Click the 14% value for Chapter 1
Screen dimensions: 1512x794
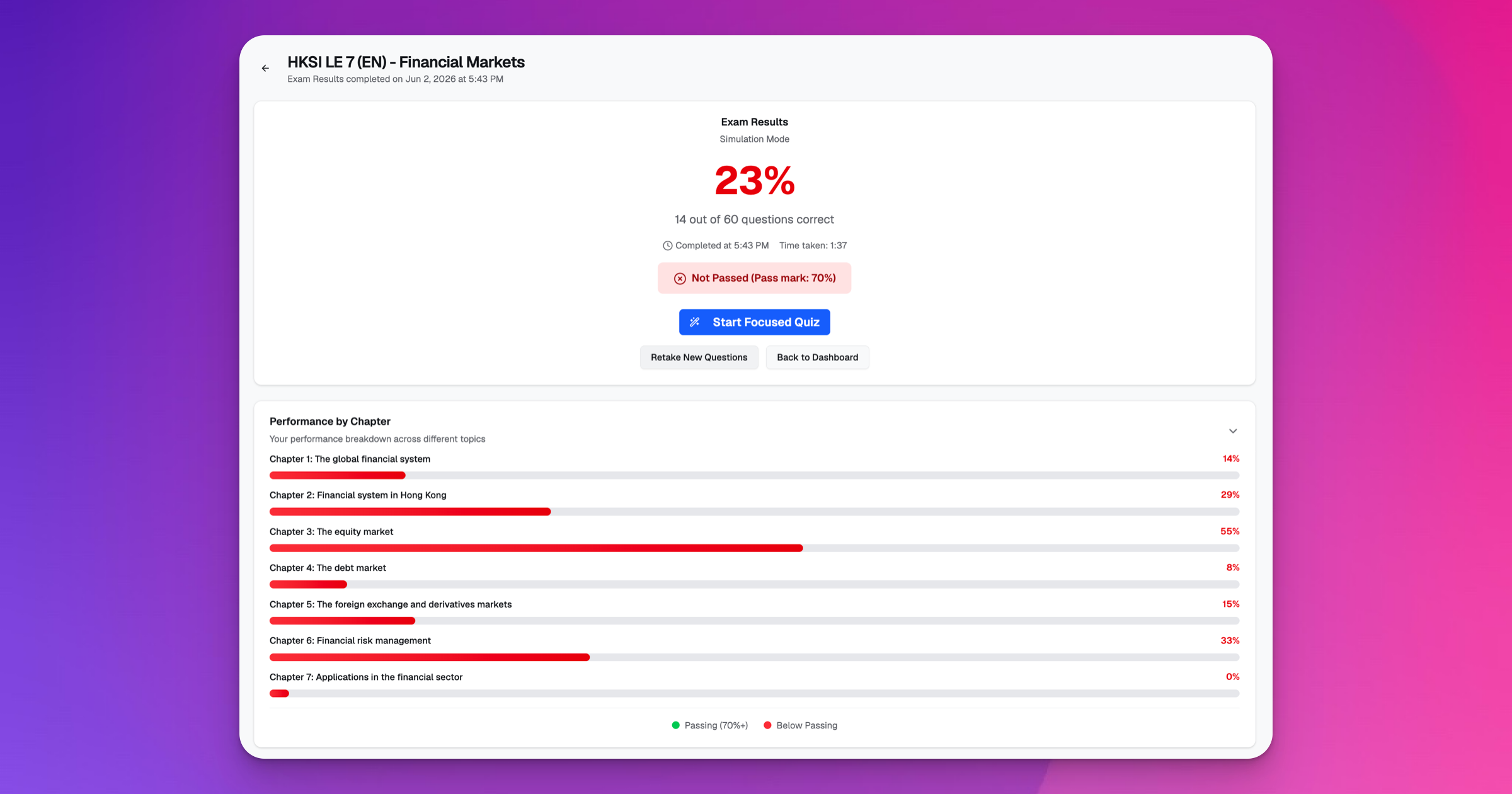click(x=1231, y=459)
